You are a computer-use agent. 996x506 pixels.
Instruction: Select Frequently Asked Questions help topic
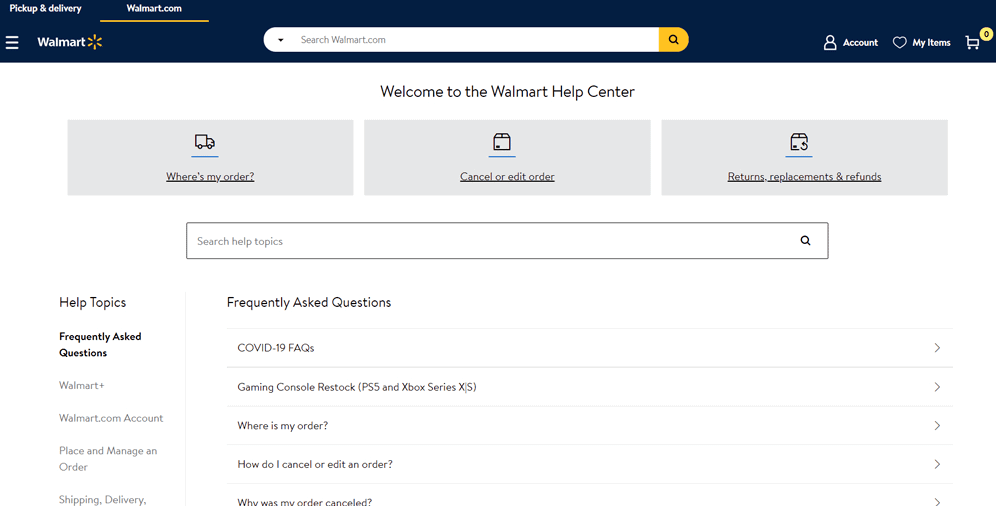click(100, 345)
